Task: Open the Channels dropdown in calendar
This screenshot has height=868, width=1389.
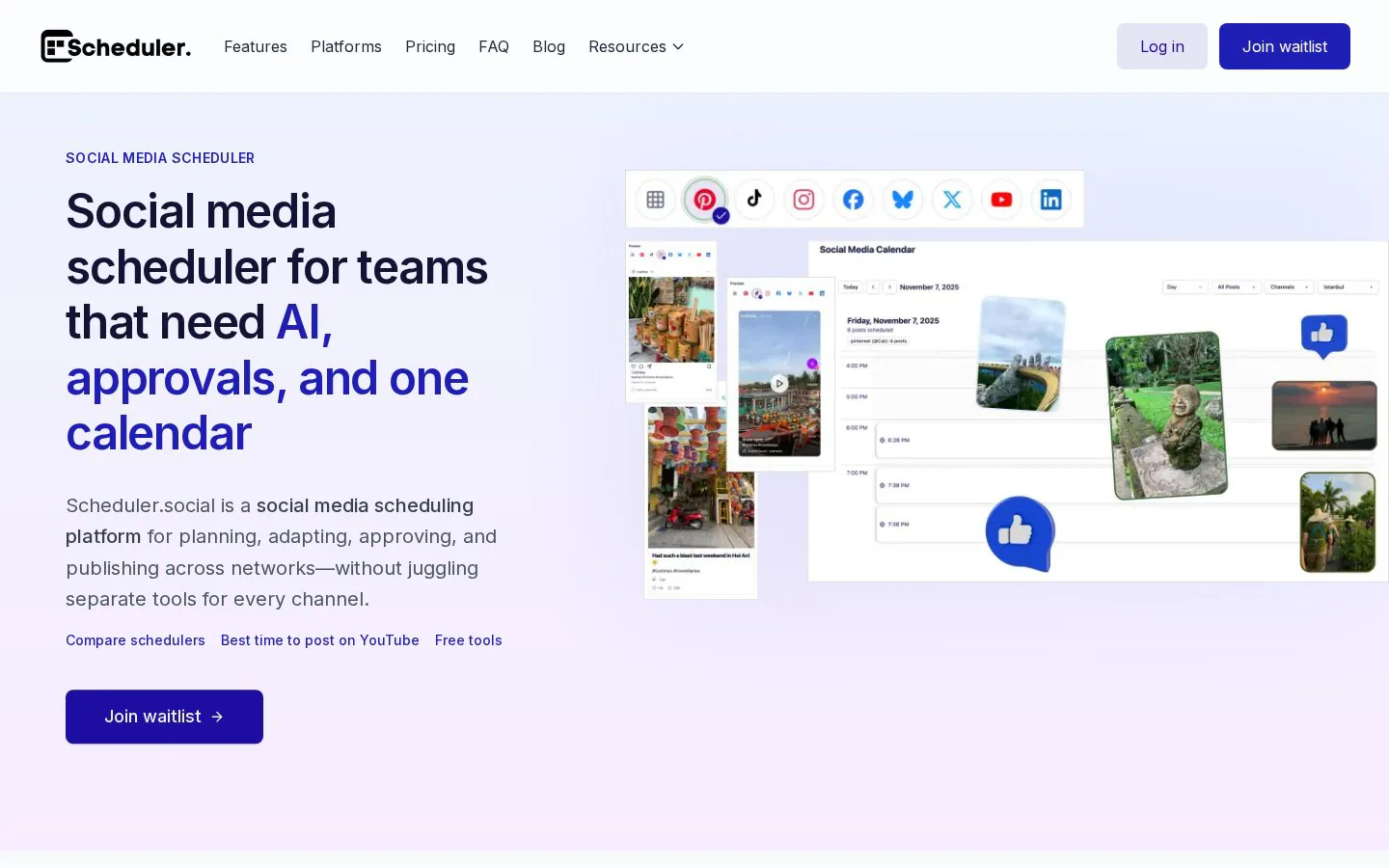Action: click(x=1290, y=286)
